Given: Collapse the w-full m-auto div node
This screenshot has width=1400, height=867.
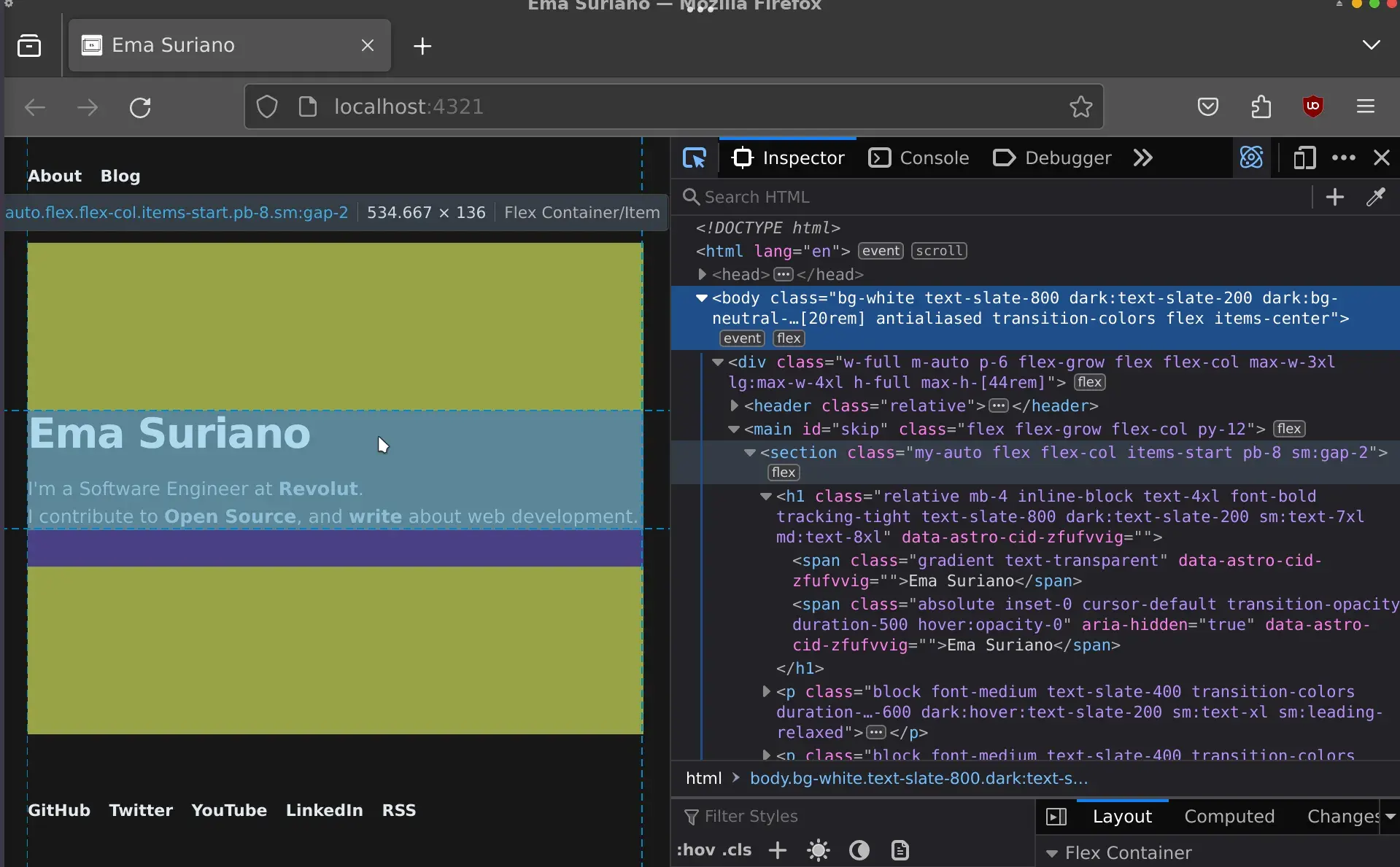Looking at the screenshot, I should 717,362.
